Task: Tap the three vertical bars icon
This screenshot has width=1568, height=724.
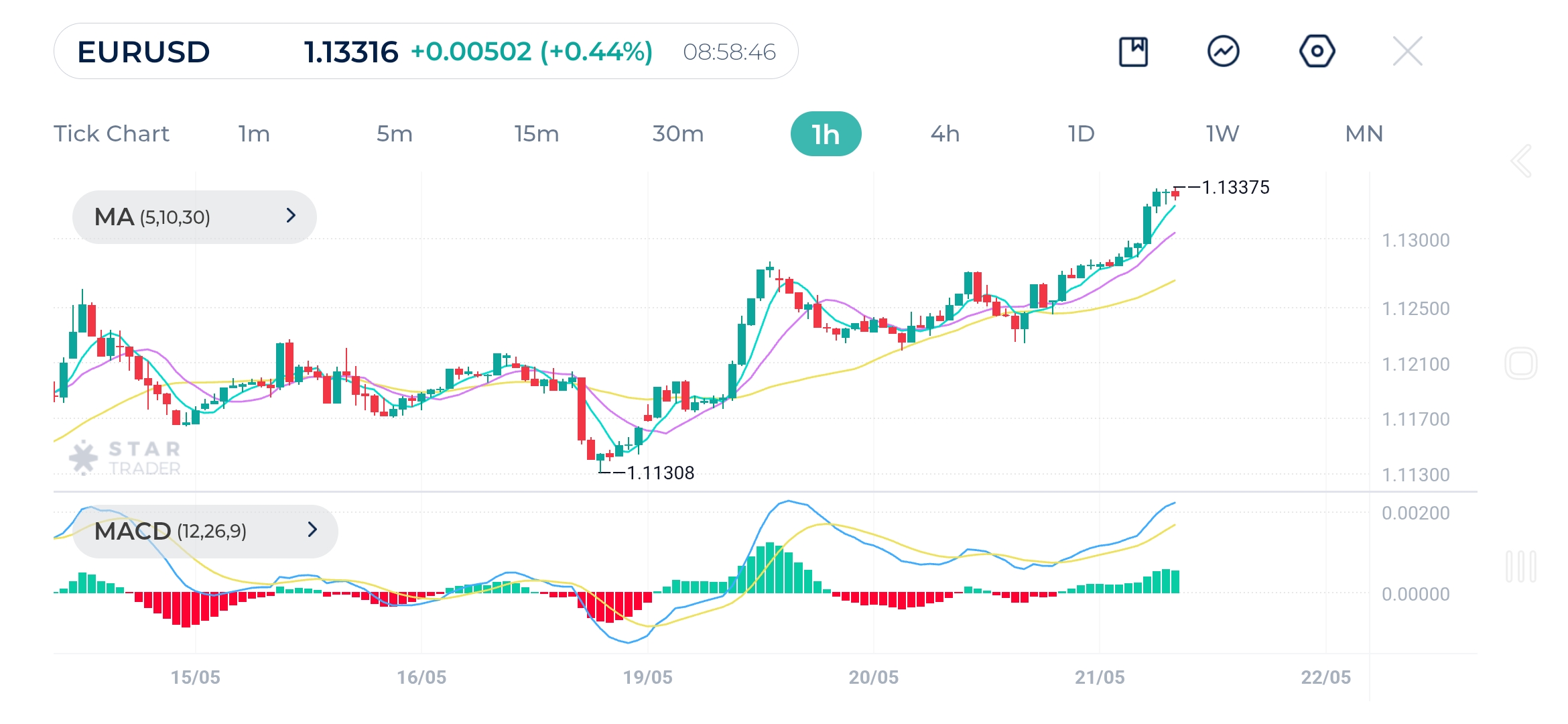Action: (1520, 566)
